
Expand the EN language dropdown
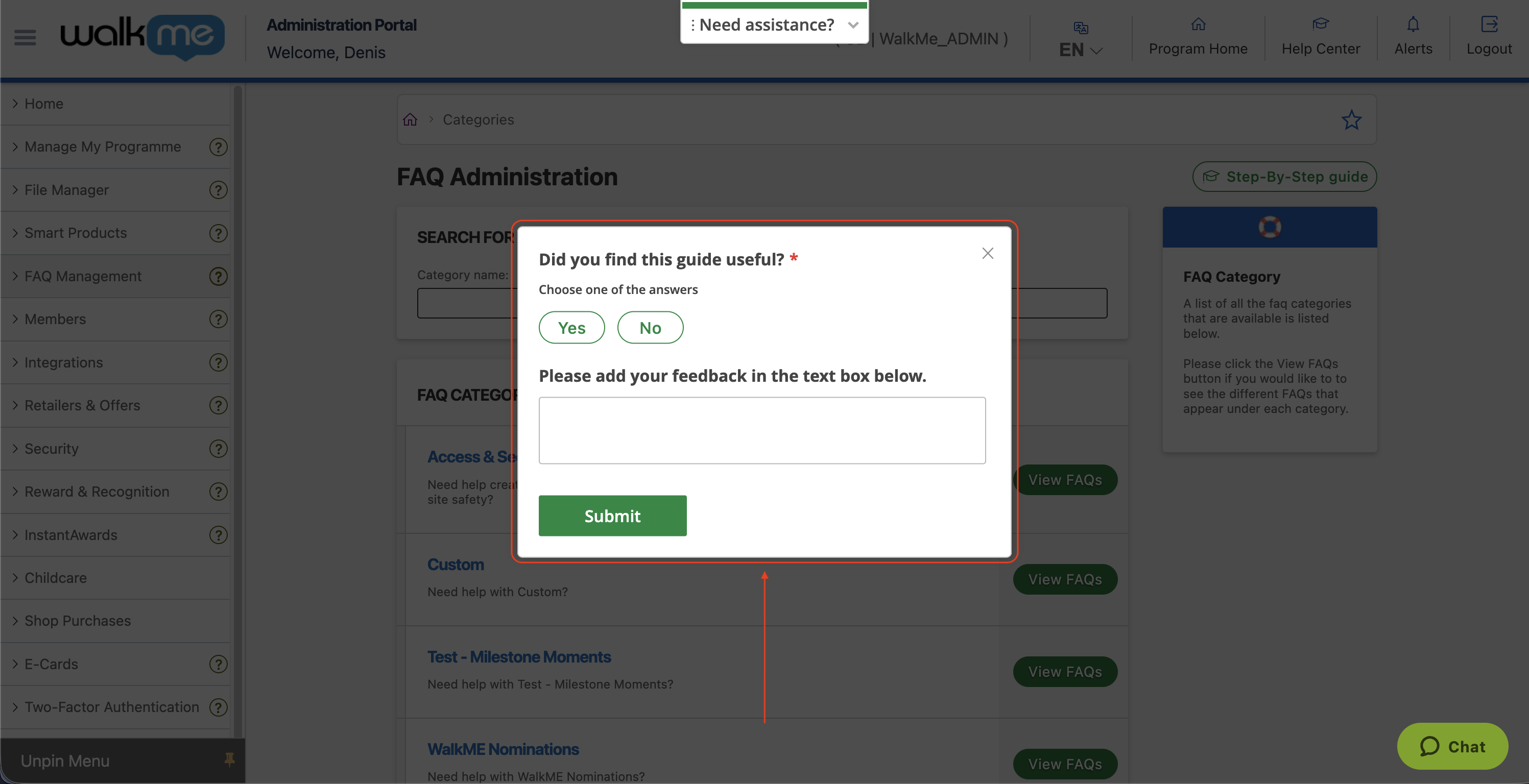(x=1080, y=50)
